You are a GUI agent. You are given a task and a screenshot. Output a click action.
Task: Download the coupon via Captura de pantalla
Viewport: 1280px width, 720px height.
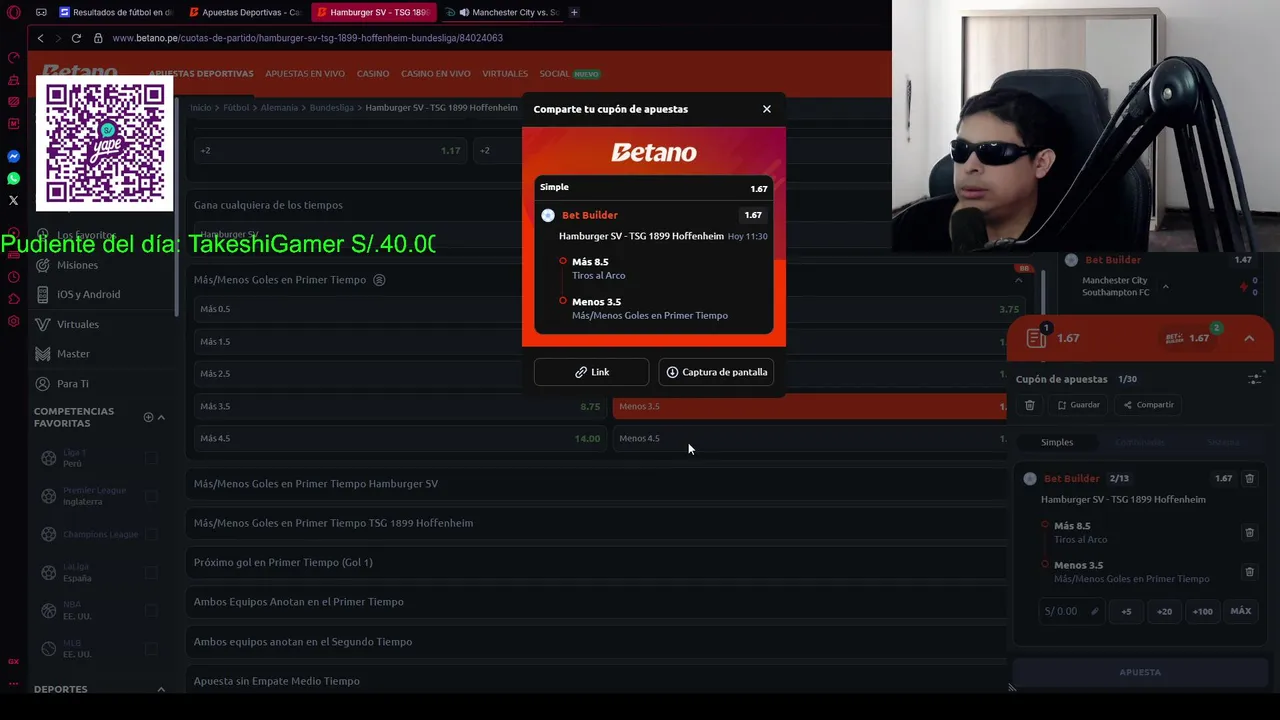(716, 372)
